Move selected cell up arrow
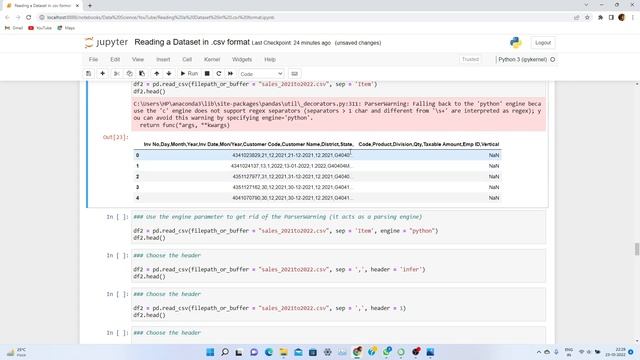The height and width of the screenshot is (360, 640). pyautogui.click(x=157, y=74)
